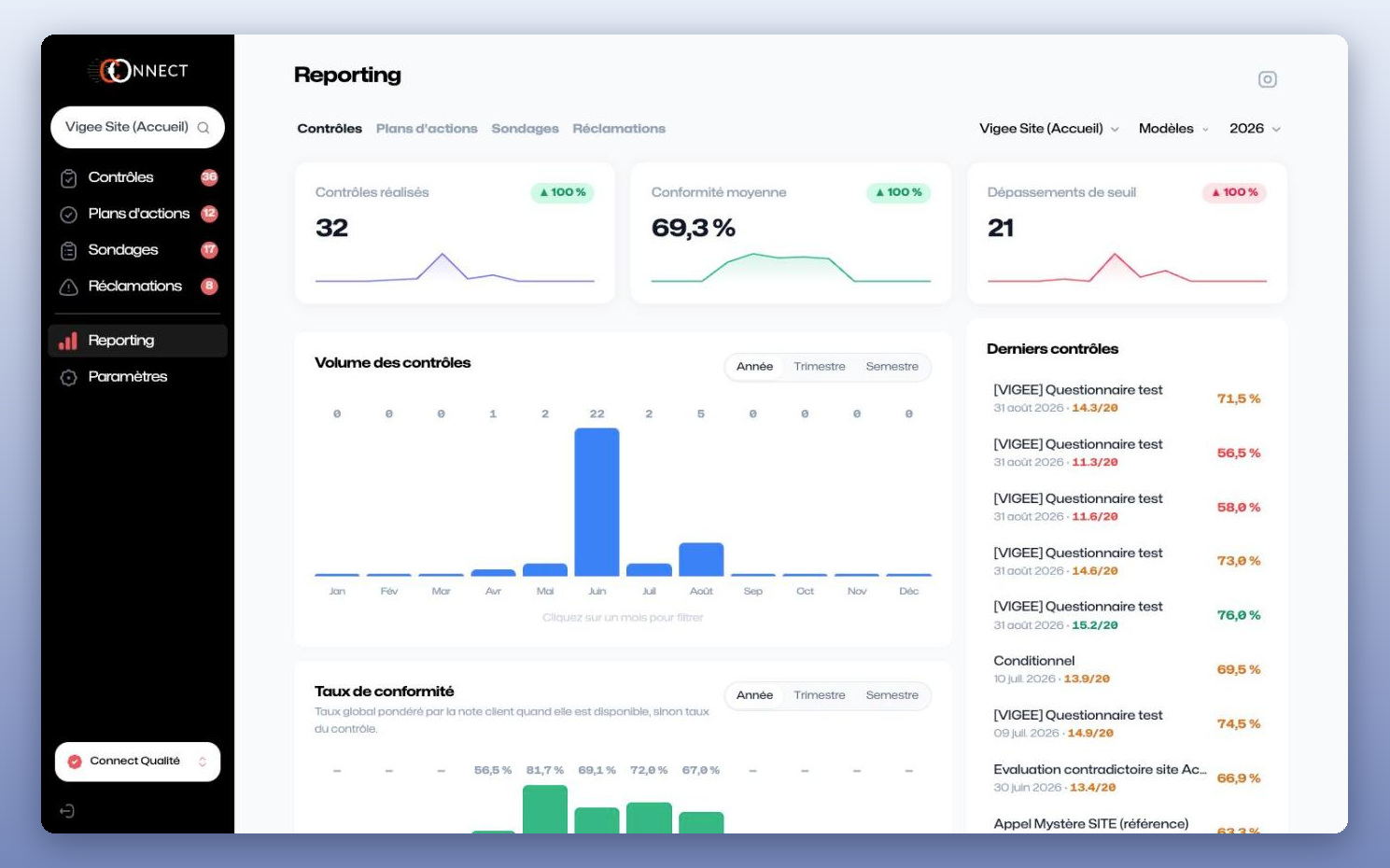
Task: Click the Juin bar in volume chart
Action: pos(597,502)
